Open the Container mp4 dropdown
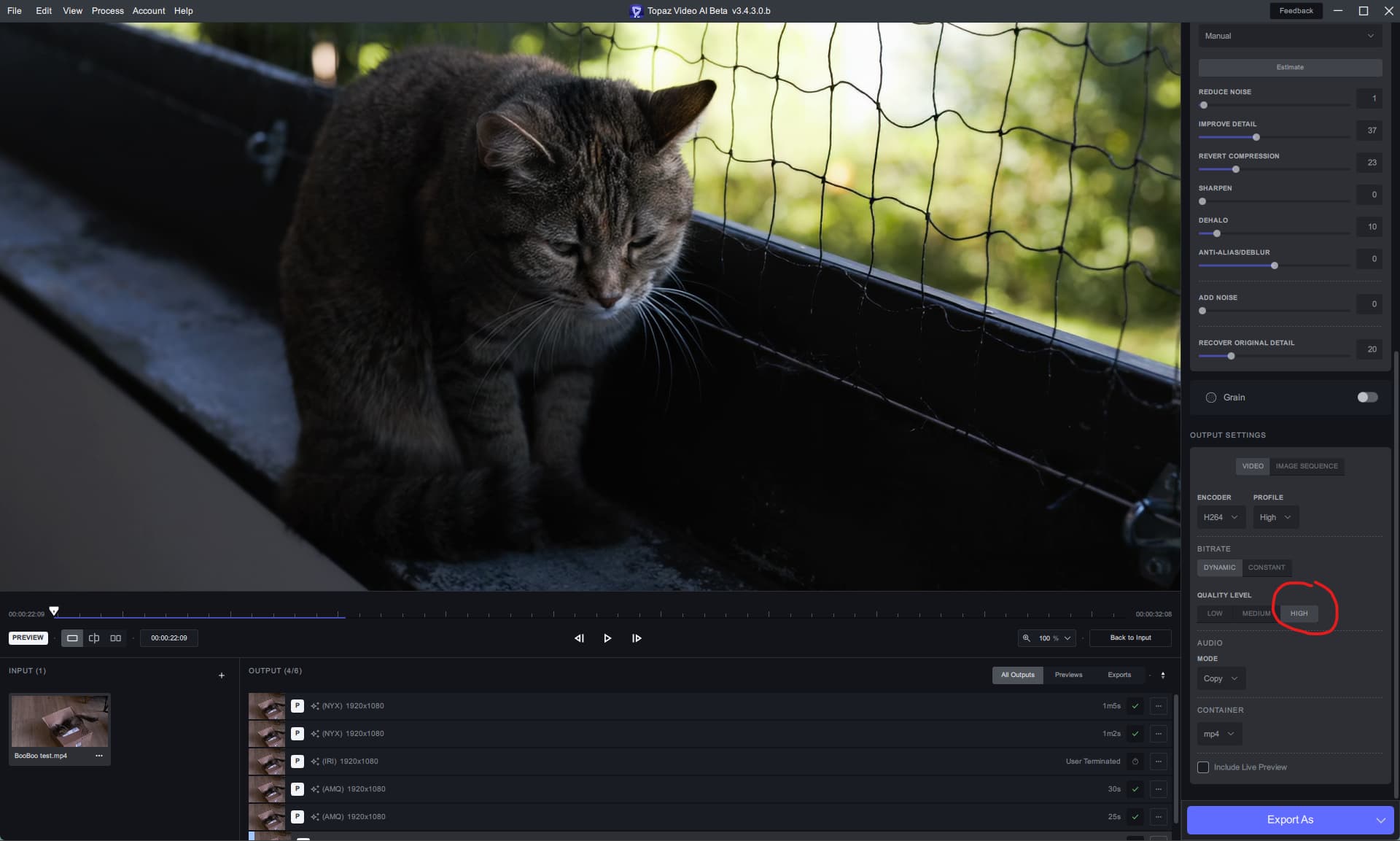Viewport: 1400px width, 841px height. [1218, 734]
